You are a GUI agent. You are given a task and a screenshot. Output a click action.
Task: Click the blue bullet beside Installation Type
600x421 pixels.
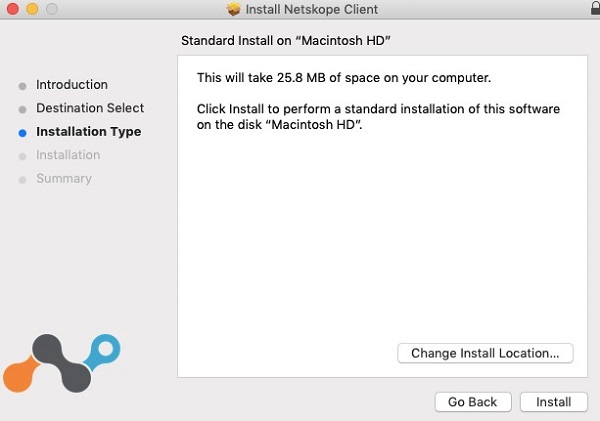point(22,132)
